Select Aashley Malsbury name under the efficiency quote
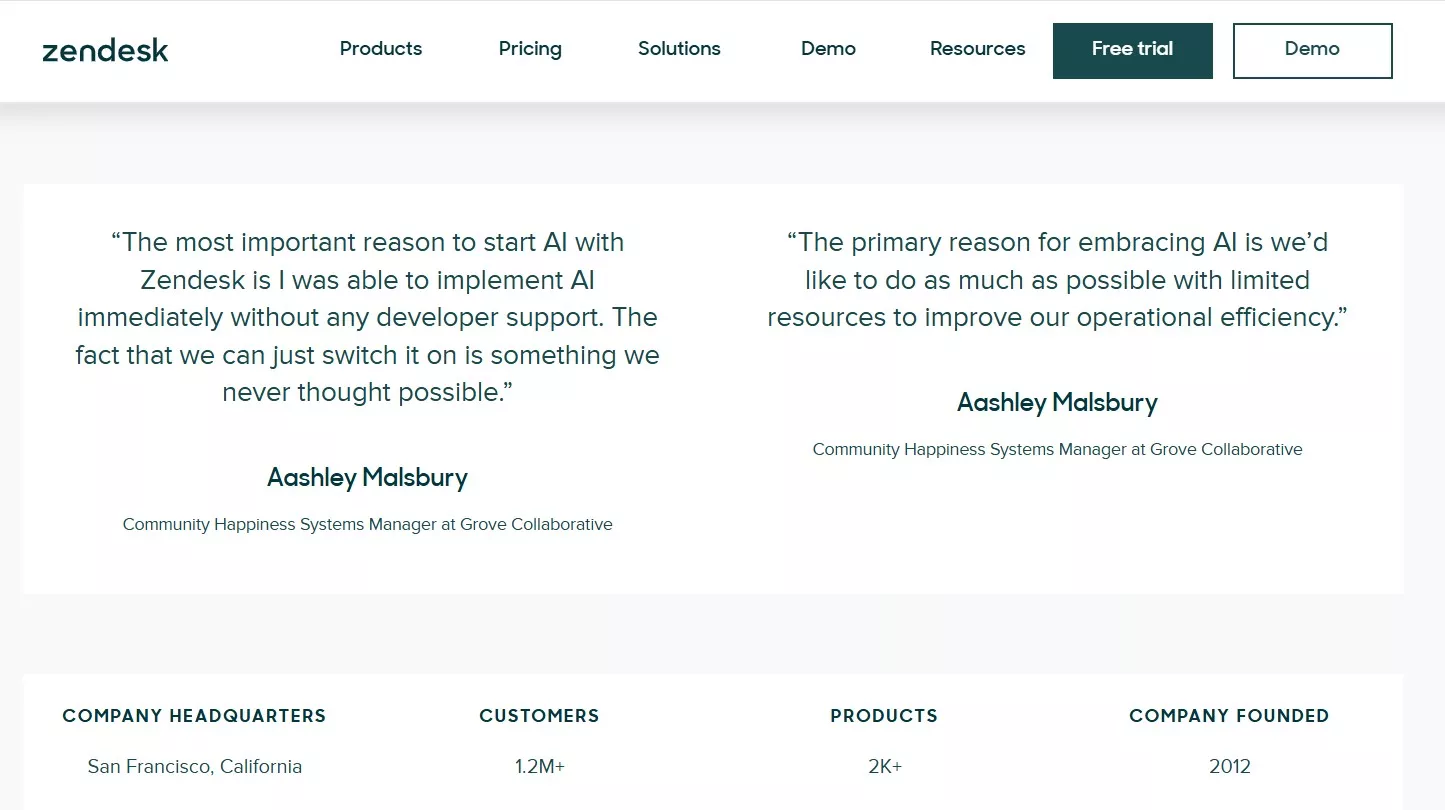Screen dimensions: 1445x810 [x=1057, y=403]
